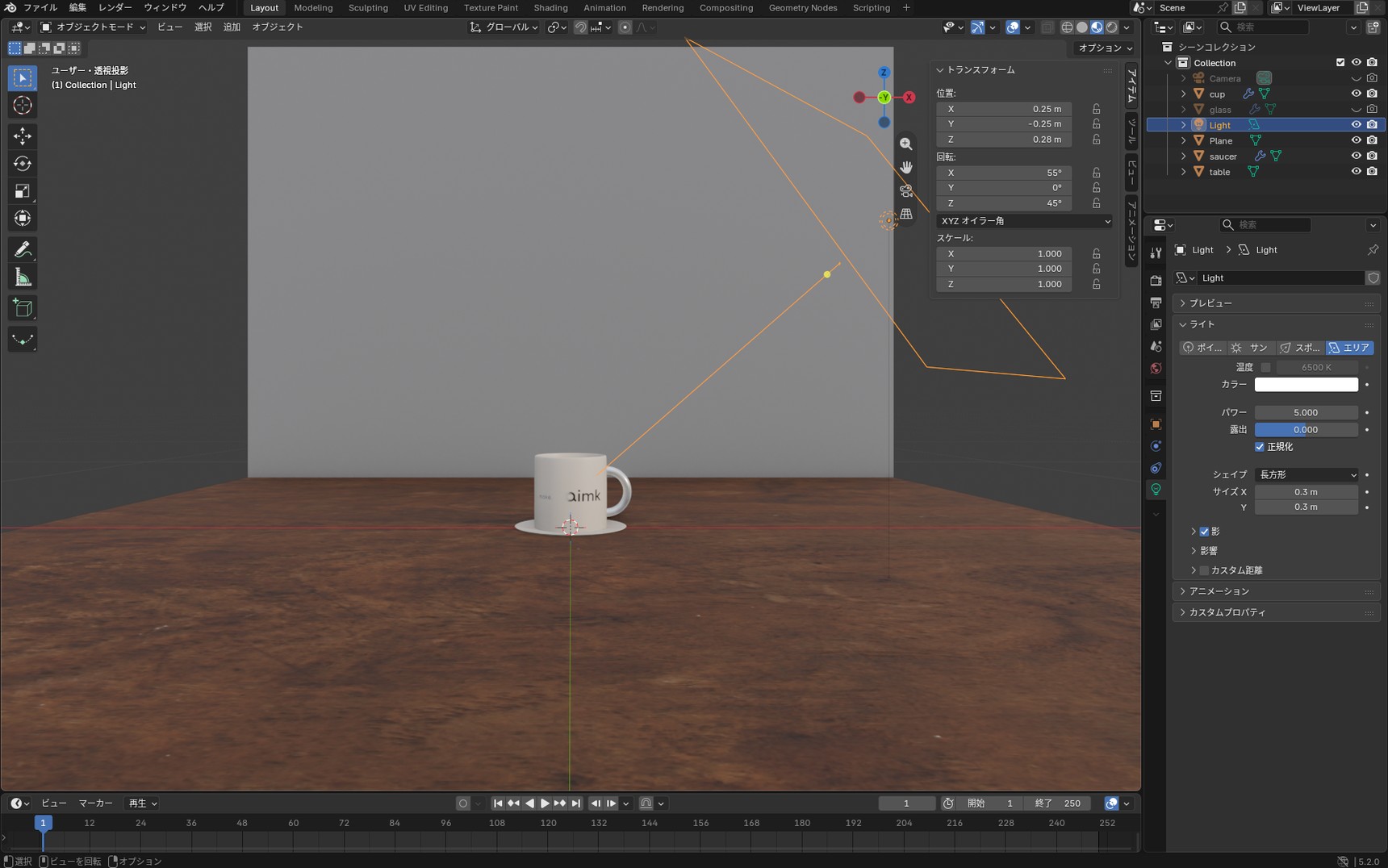Open the ファイル menu
This screenshot has width=1388, height=868.
40,7
